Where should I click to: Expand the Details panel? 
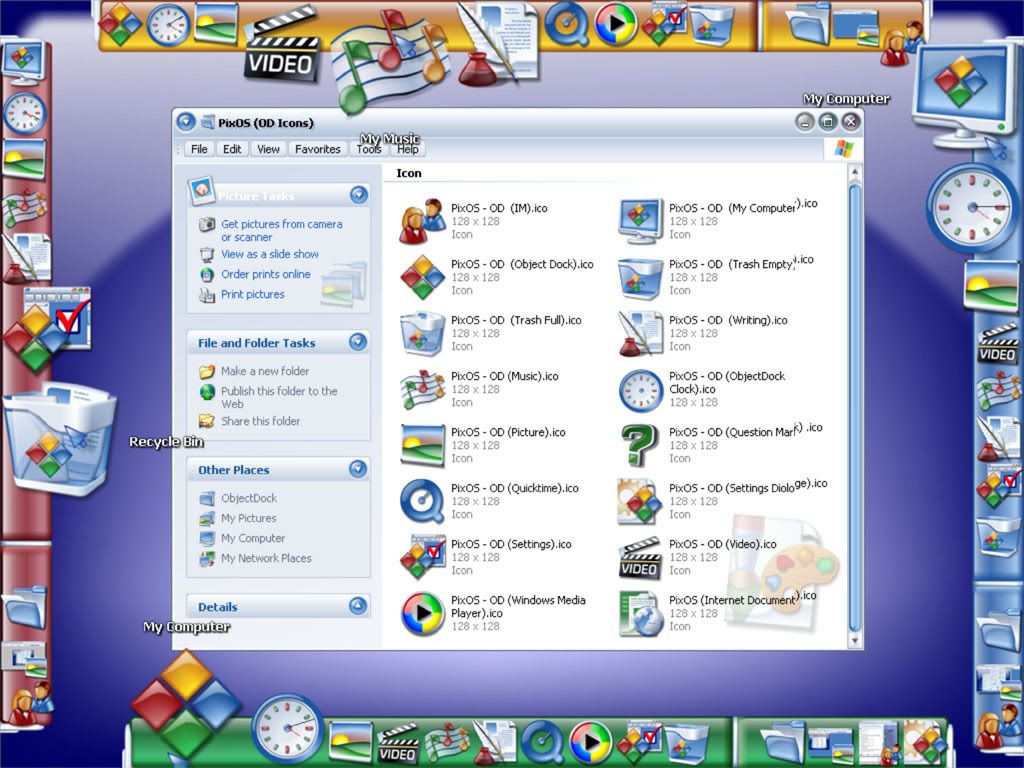[x=358, y=606]
